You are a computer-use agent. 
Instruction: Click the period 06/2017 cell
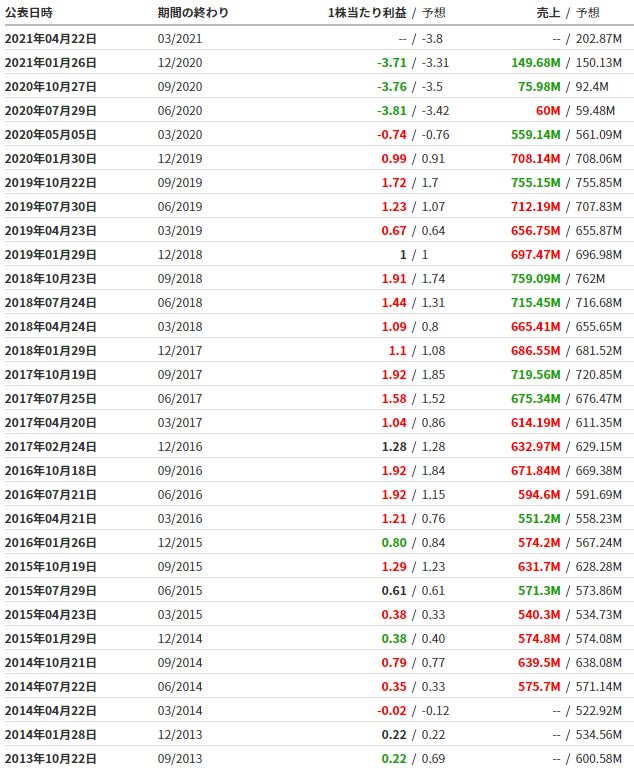tap(180, 399)
